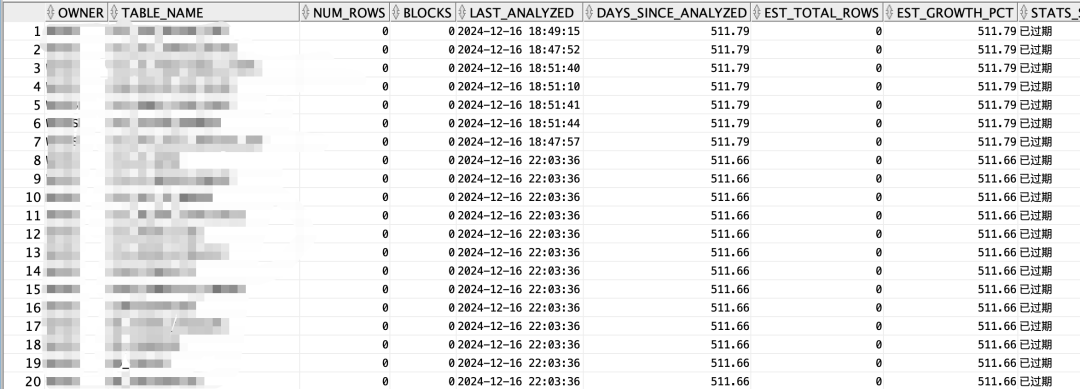This screenshot has width=1080, height=389.
Task: Select the LAST_ANALYZED column header
Action: pos(520,12)
